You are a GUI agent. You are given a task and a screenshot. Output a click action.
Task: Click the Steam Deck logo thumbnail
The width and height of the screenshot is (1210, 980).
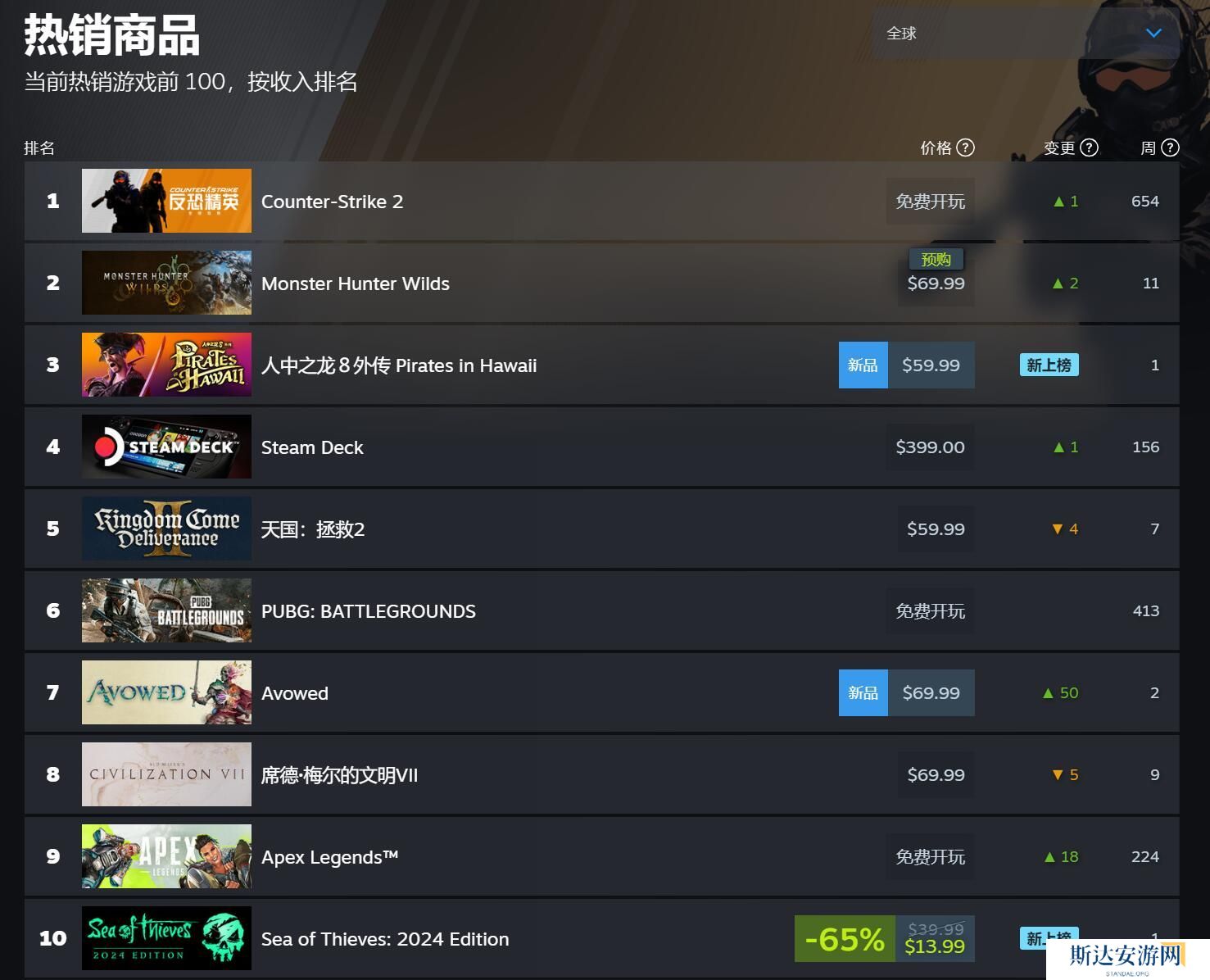point(166,447)
